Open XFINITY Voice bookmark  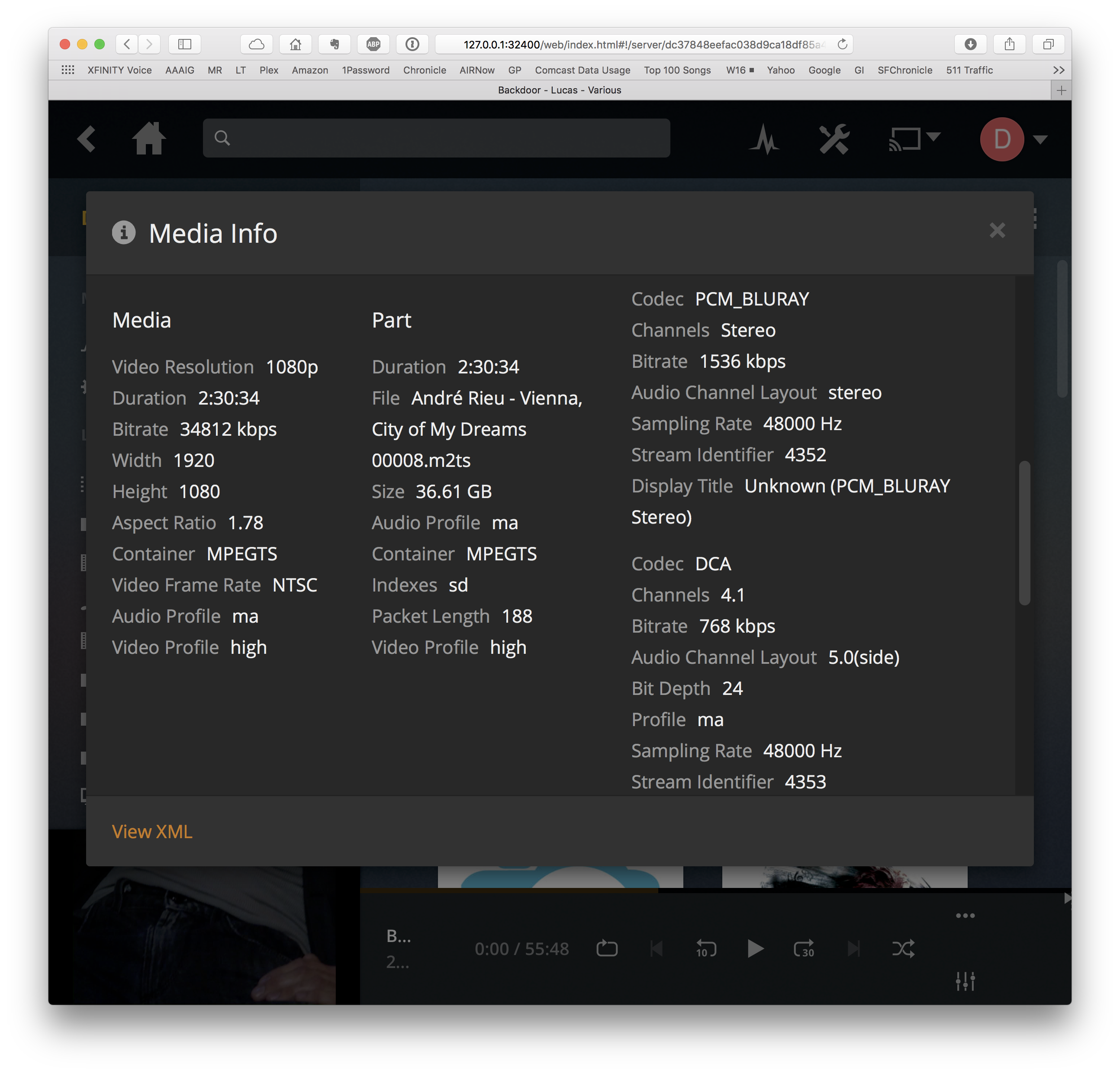click(119, 70)
